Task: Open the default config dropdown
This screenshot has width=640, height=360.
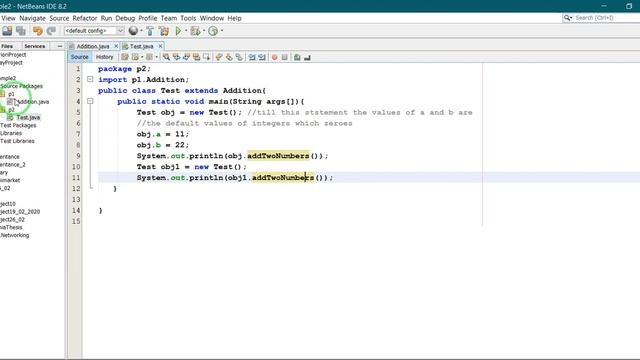Action: 120,31
